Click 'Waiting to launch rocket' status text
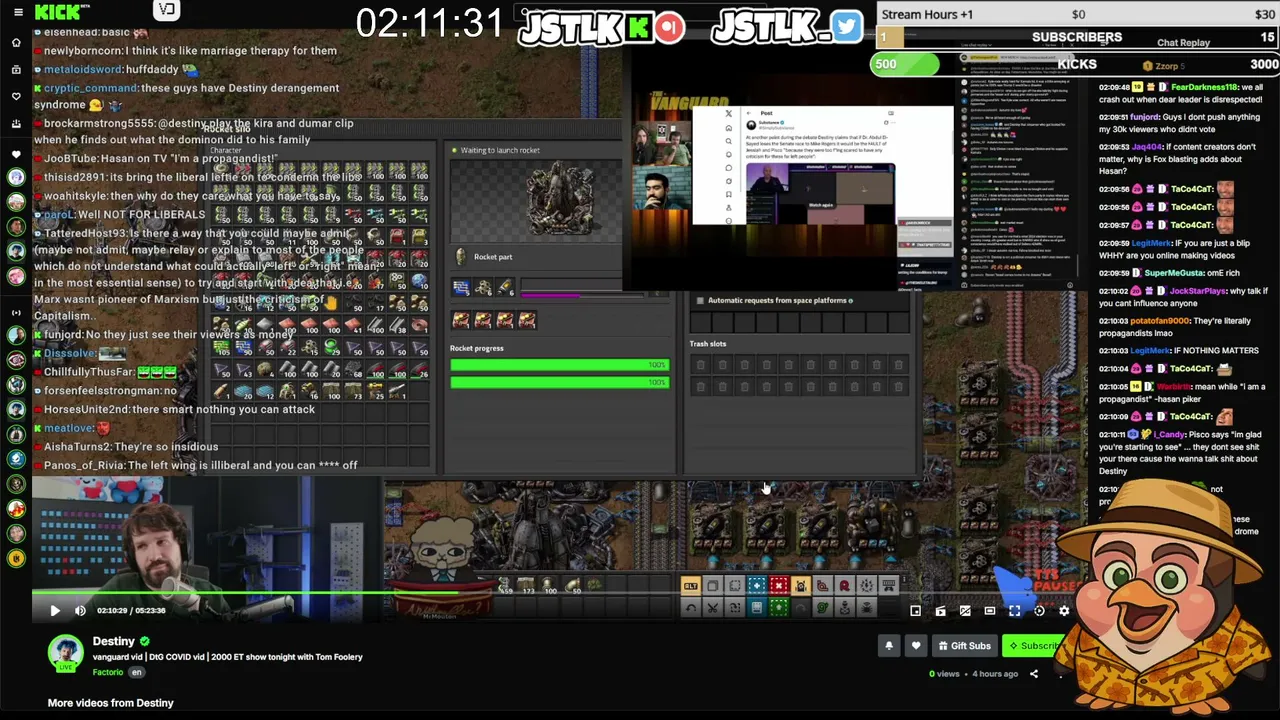Screen dimensions: 1280x720 (500, 150)
